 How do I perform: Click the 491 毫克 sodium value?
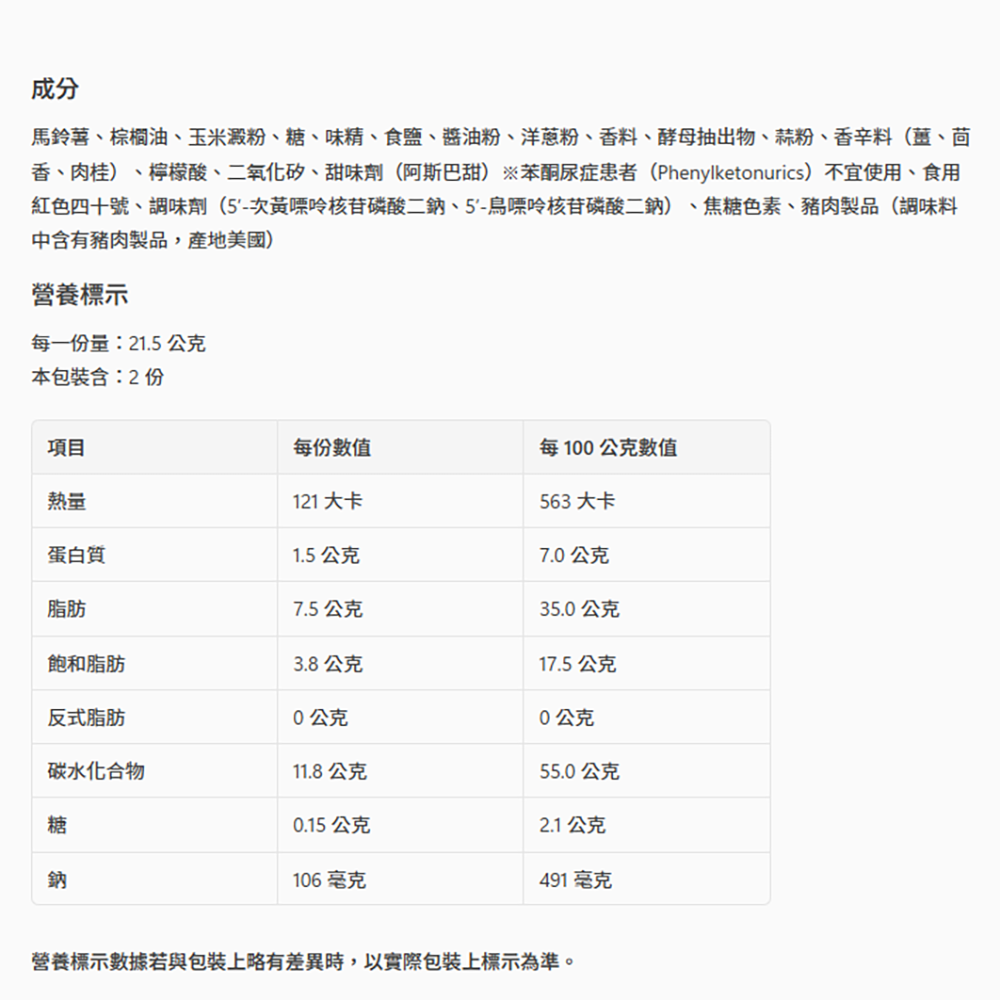575,880
